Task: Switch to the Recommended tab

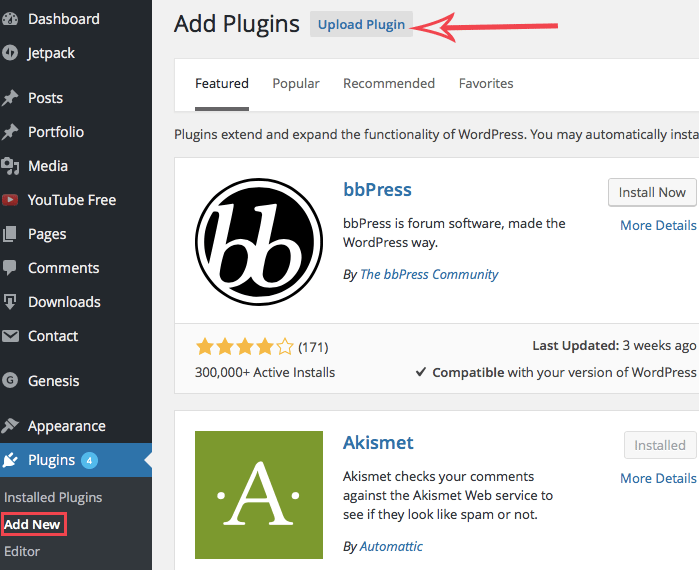Action: tap(389, 84)
